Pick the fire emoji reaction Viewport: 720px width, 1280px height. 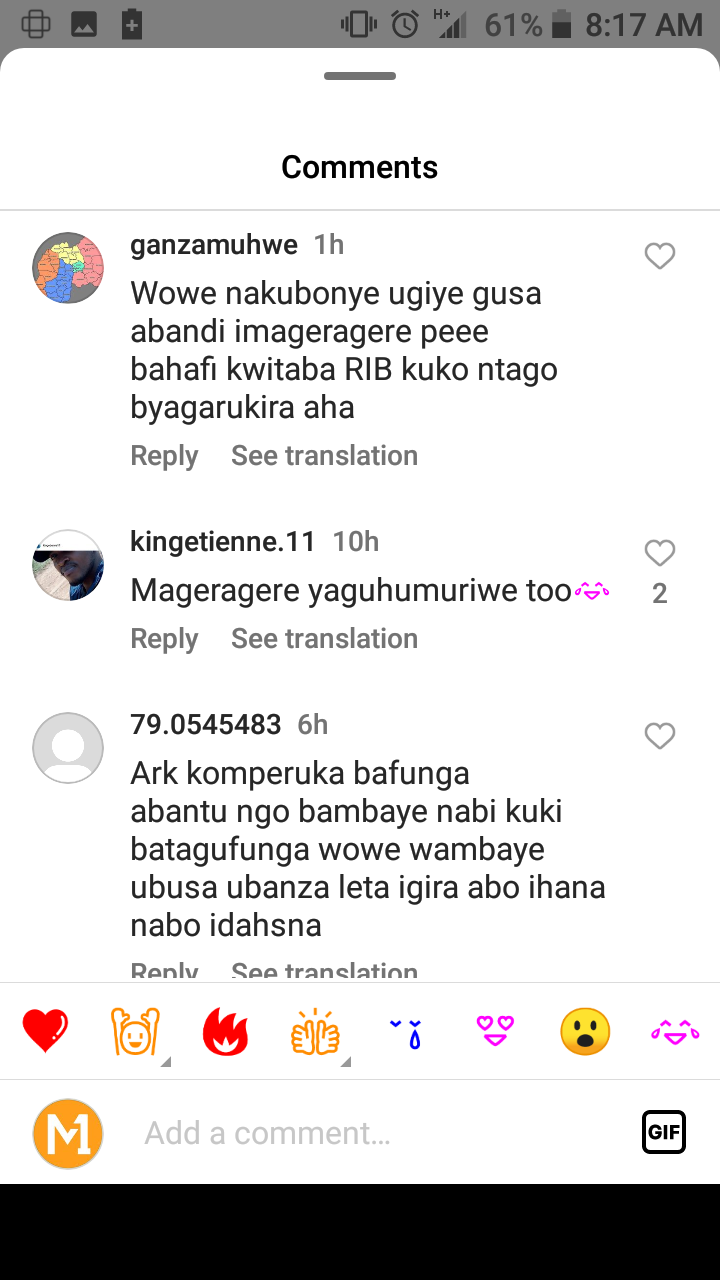[225, 1032]
